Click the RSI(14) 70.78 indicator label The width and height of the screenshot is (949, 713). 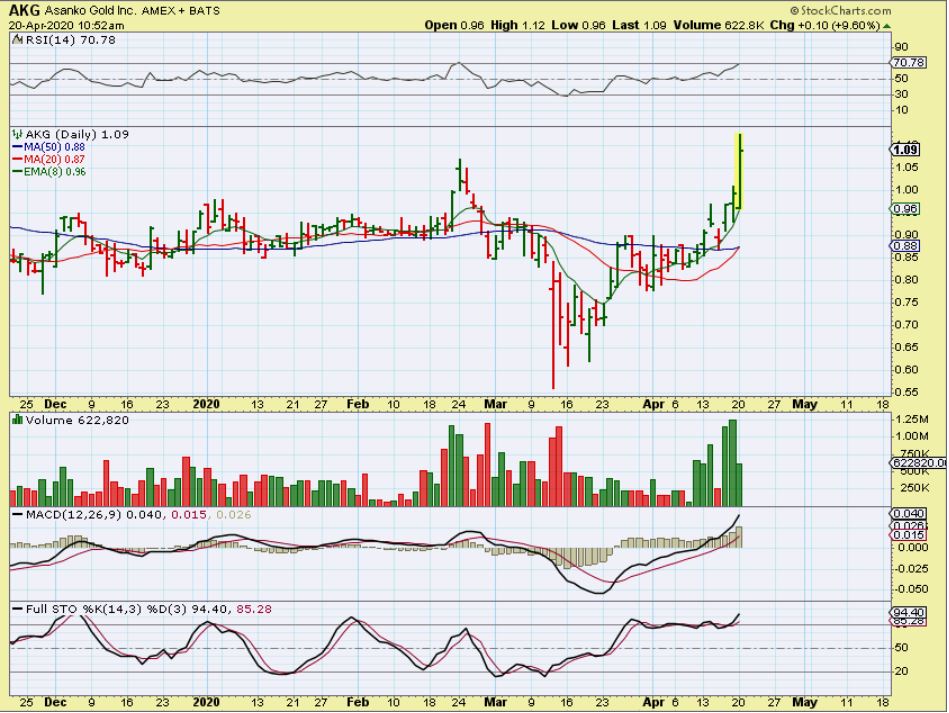click(70, 40)
